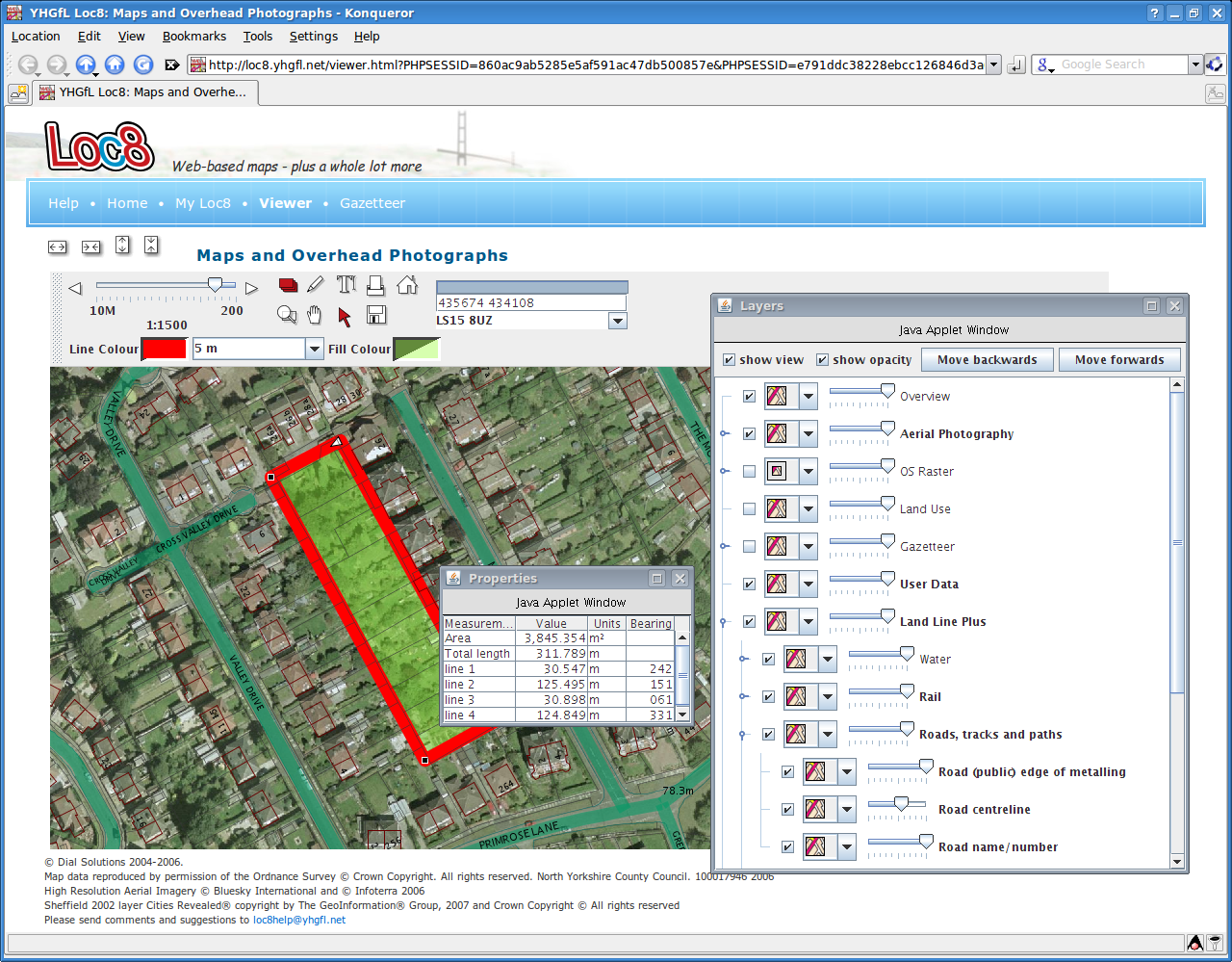Click the coordinates field 435674 434108
Screen dimensions: 1232x962
[x=531, y=302]
